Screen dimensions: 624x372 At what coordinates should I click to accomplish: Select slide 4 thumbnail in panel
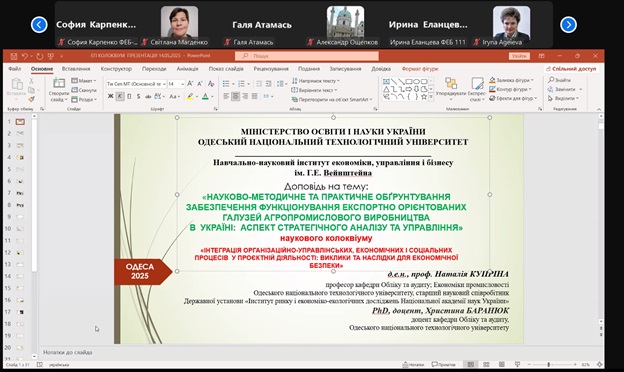20,158
